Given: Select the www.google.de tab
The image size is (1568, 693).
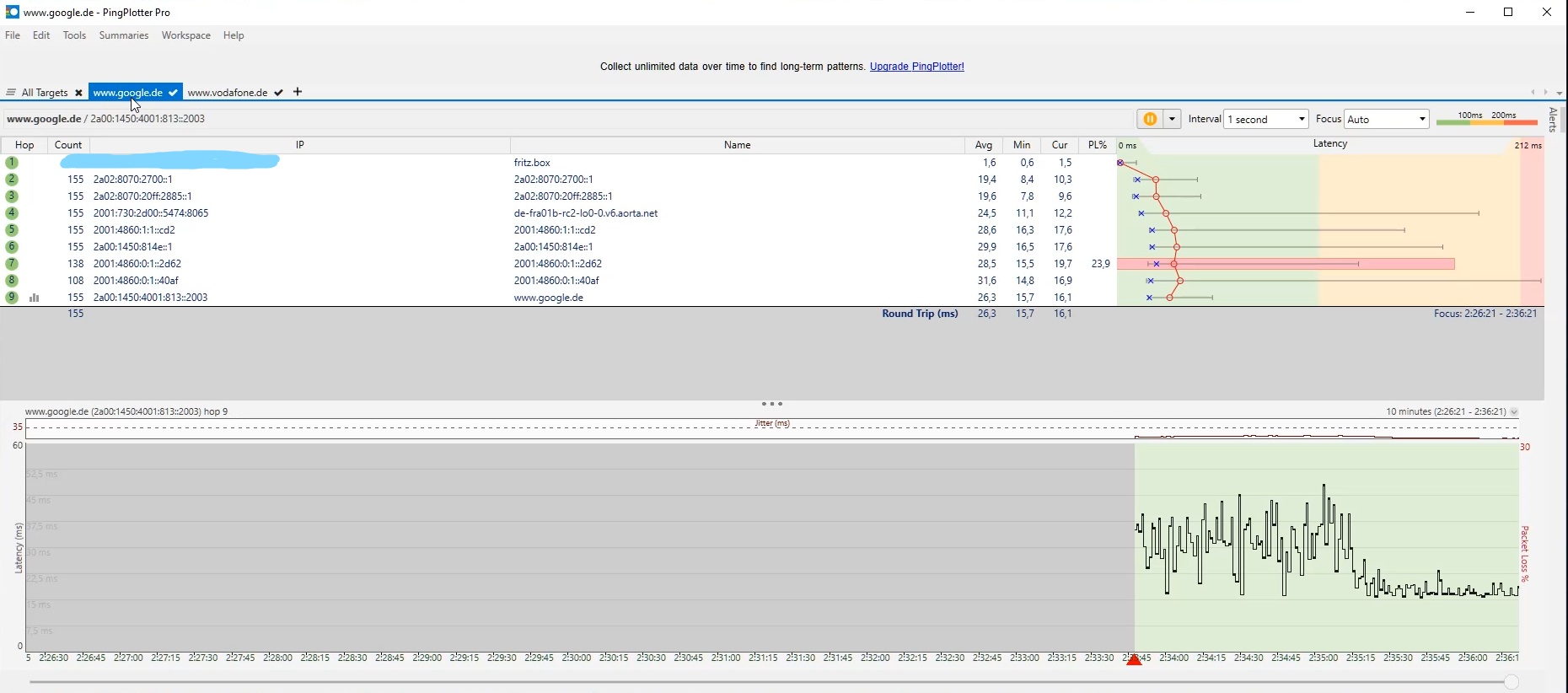Looking at the screenshot, I should click(127, 93).
